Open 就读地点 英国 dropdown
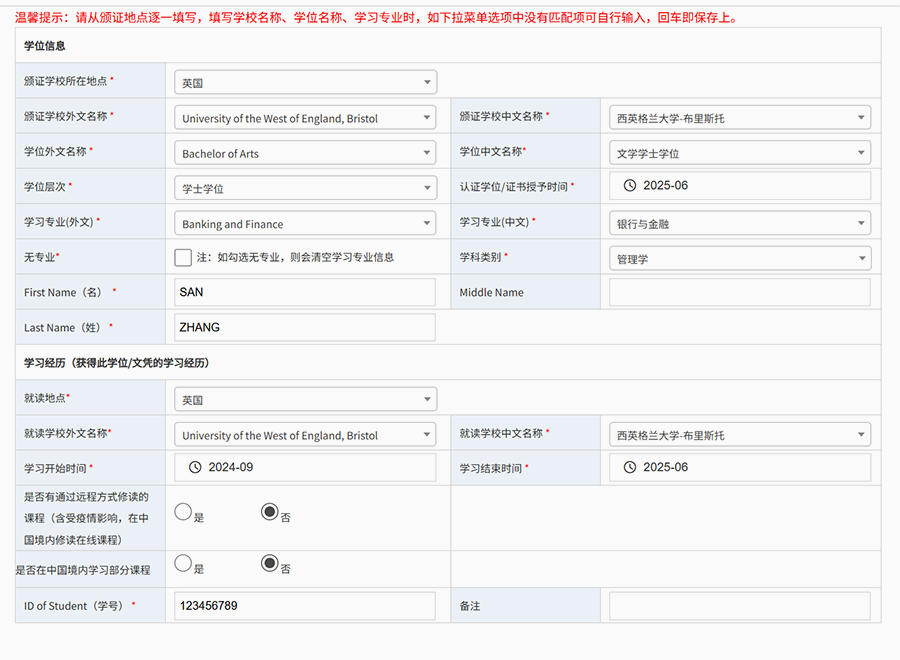This screenshot has width=900, height=660. [305, 400]
